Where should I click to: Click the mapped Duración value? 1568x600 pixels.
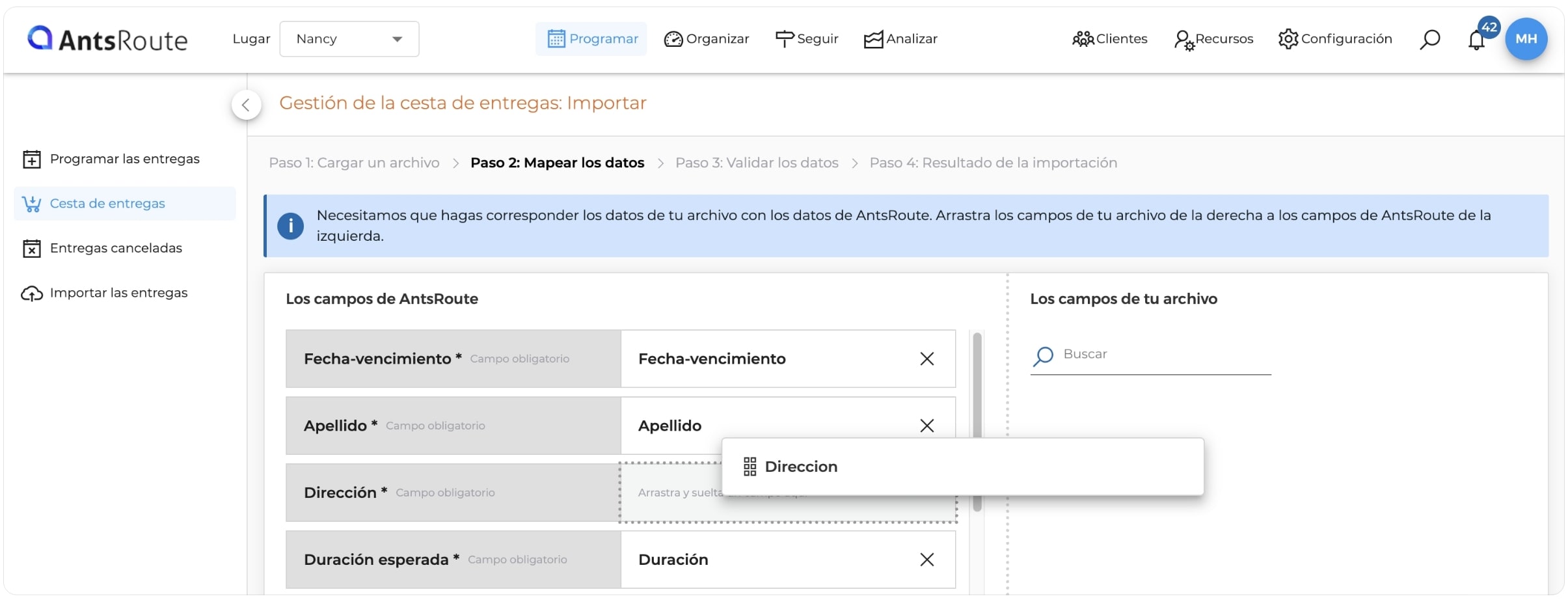click(x=673, y=560)
